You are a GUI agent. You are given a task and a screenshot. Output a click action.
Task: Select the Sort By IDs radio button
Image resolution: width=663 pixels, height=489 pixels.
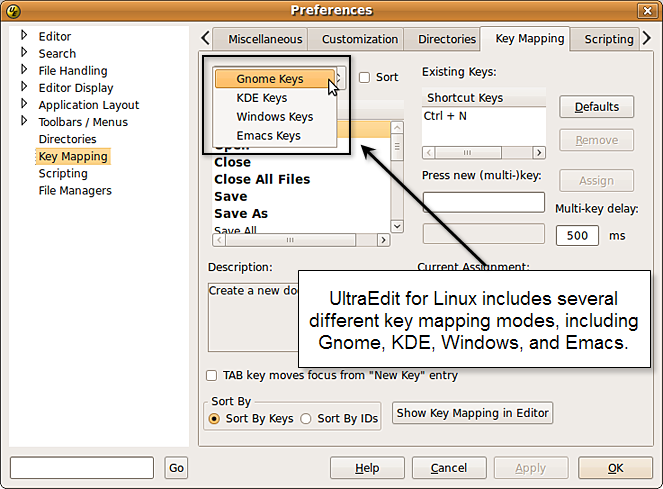tap(306, 419)
